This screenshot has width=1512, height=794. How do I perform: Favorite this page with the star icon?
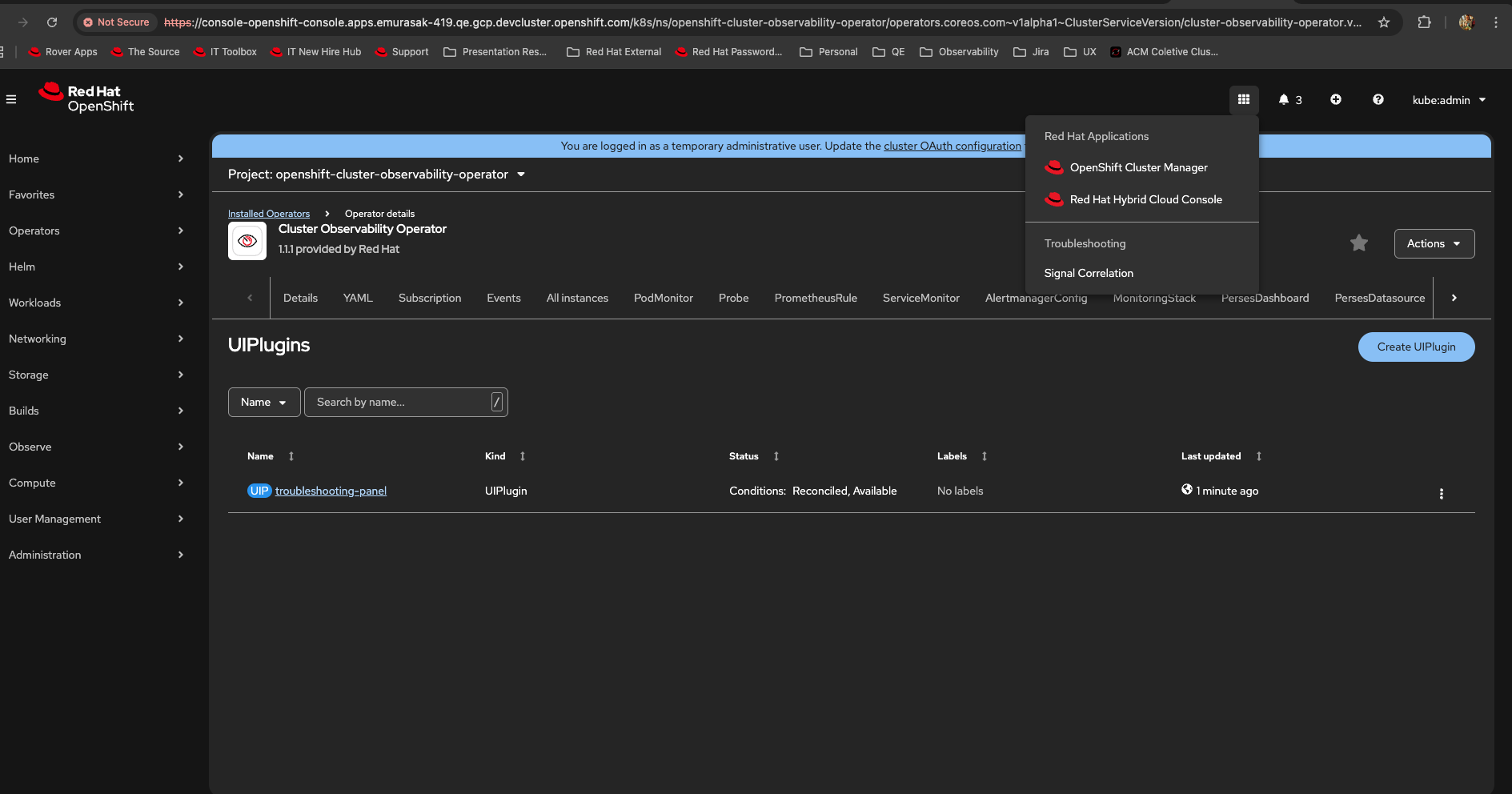point(1358,243)
